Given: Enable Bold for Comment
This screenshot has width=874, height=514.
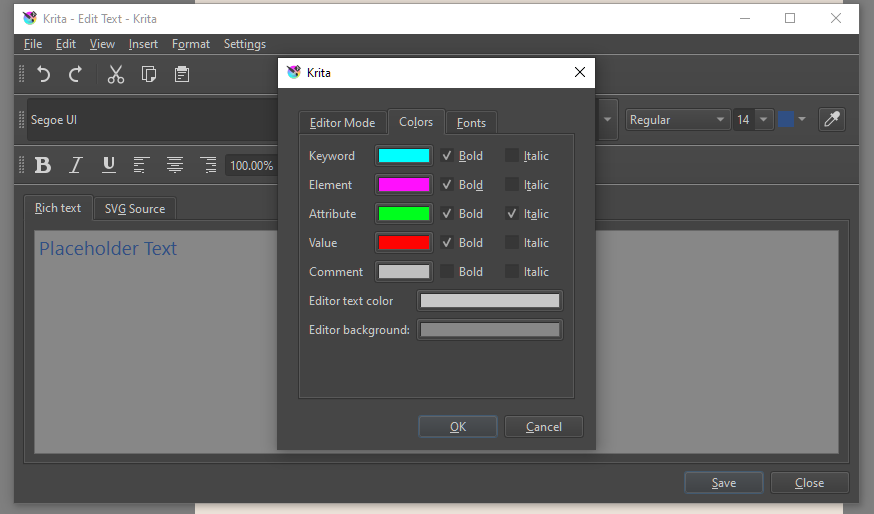Looking at the screenshot, I should (x=447, y=272).
